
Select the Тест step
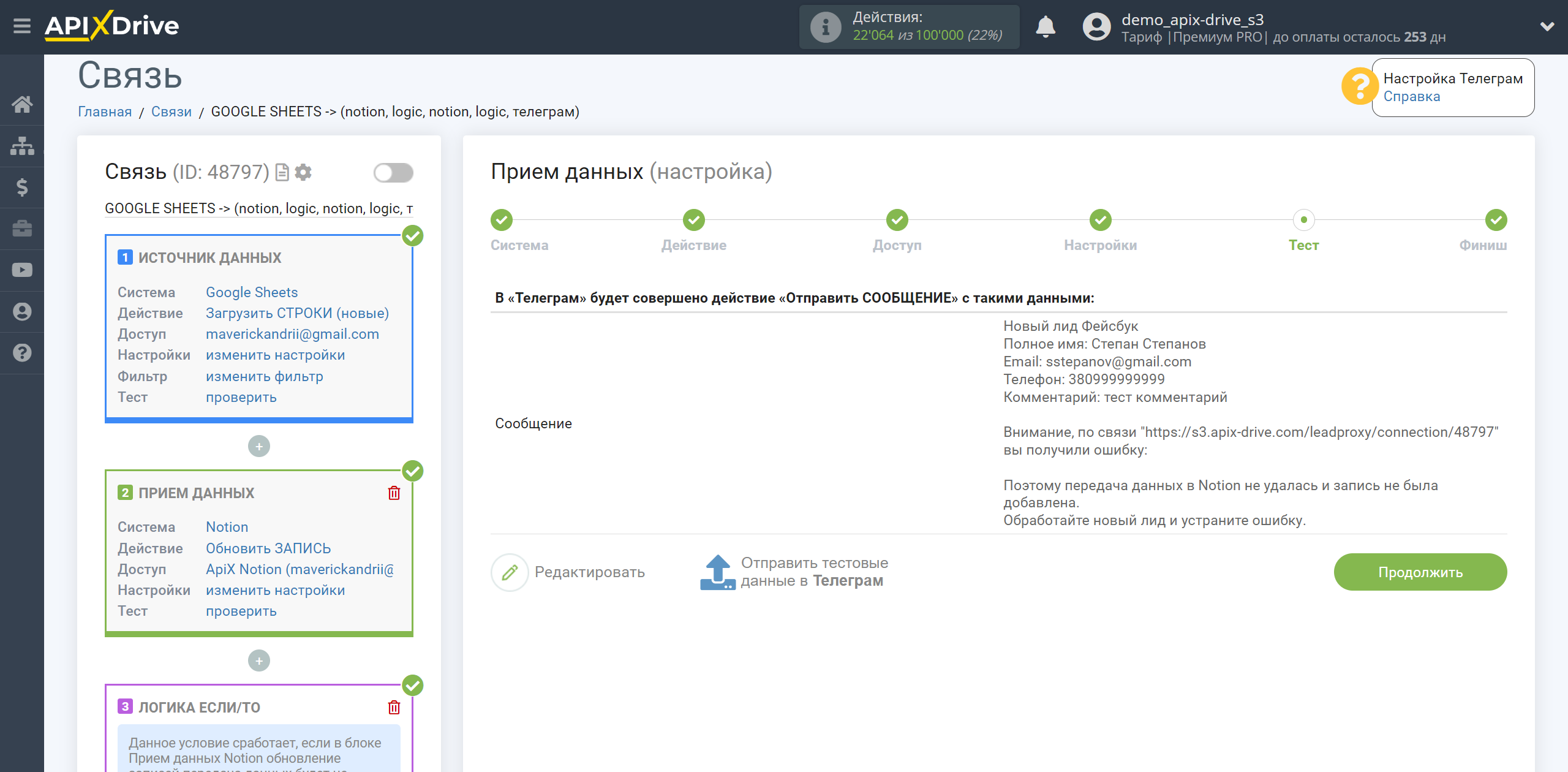[1303, 220]
